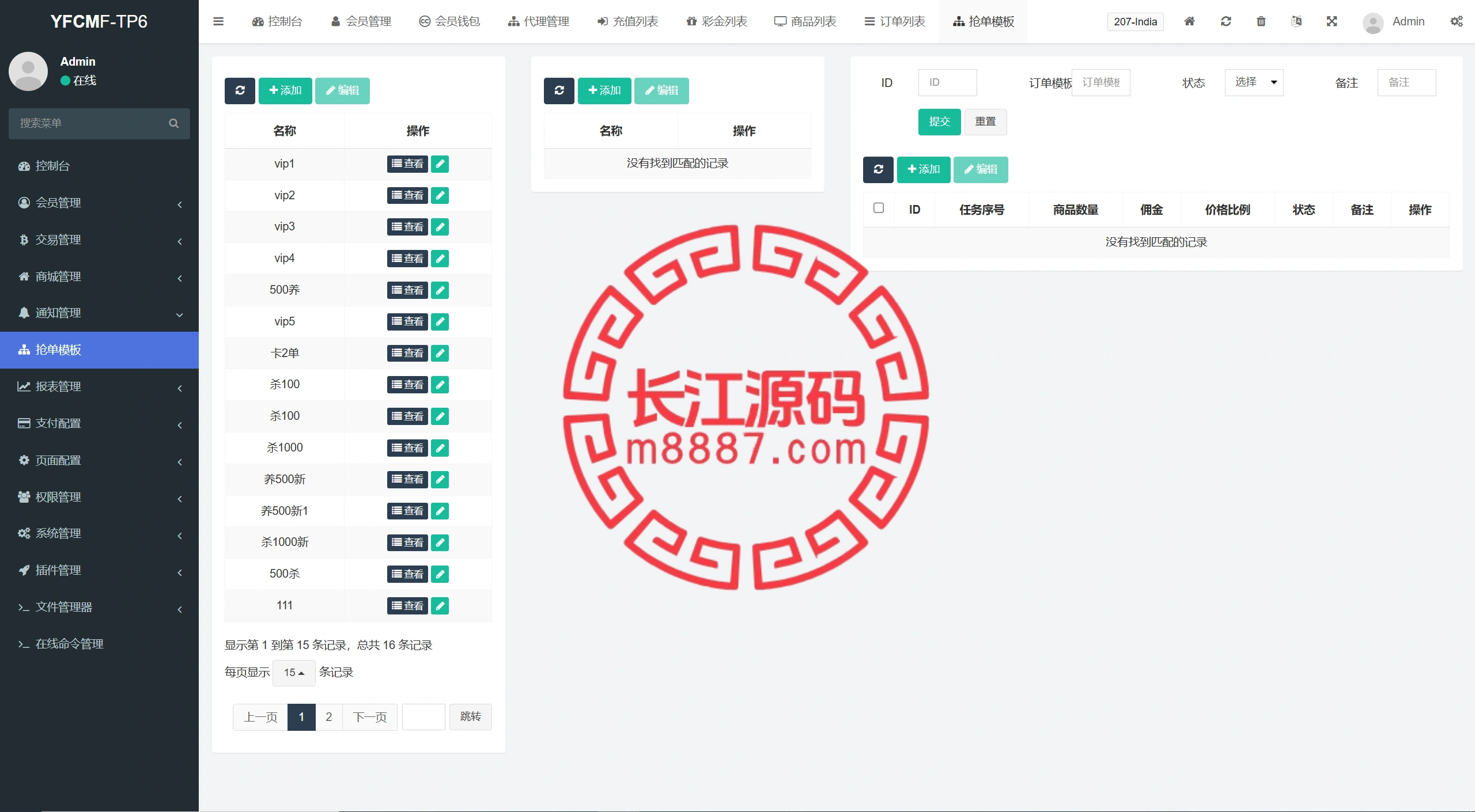
Task: Open the 代理管理 top navigation tab
Action: click(x=538, y=21)
